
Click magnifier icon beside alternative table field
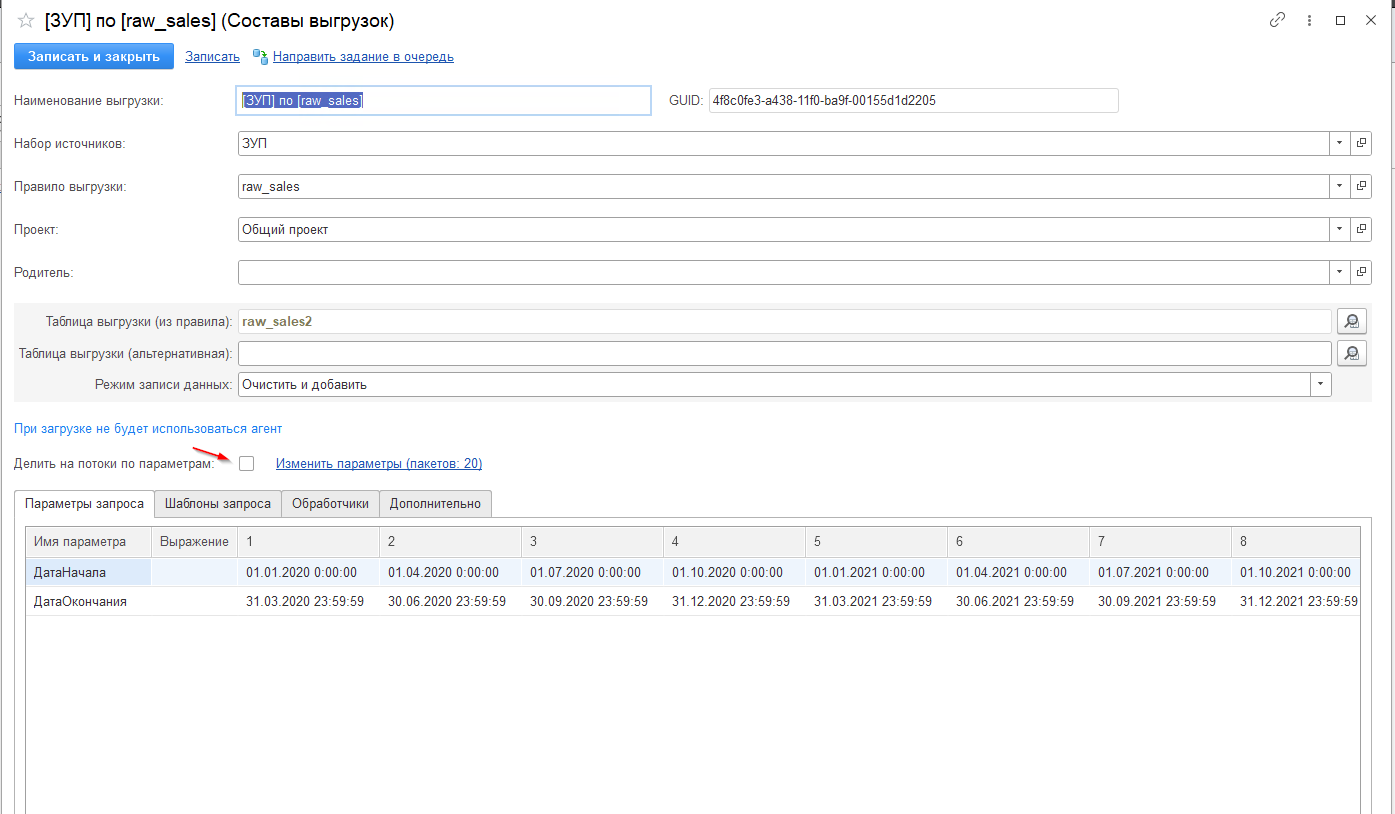(1351, 354)
